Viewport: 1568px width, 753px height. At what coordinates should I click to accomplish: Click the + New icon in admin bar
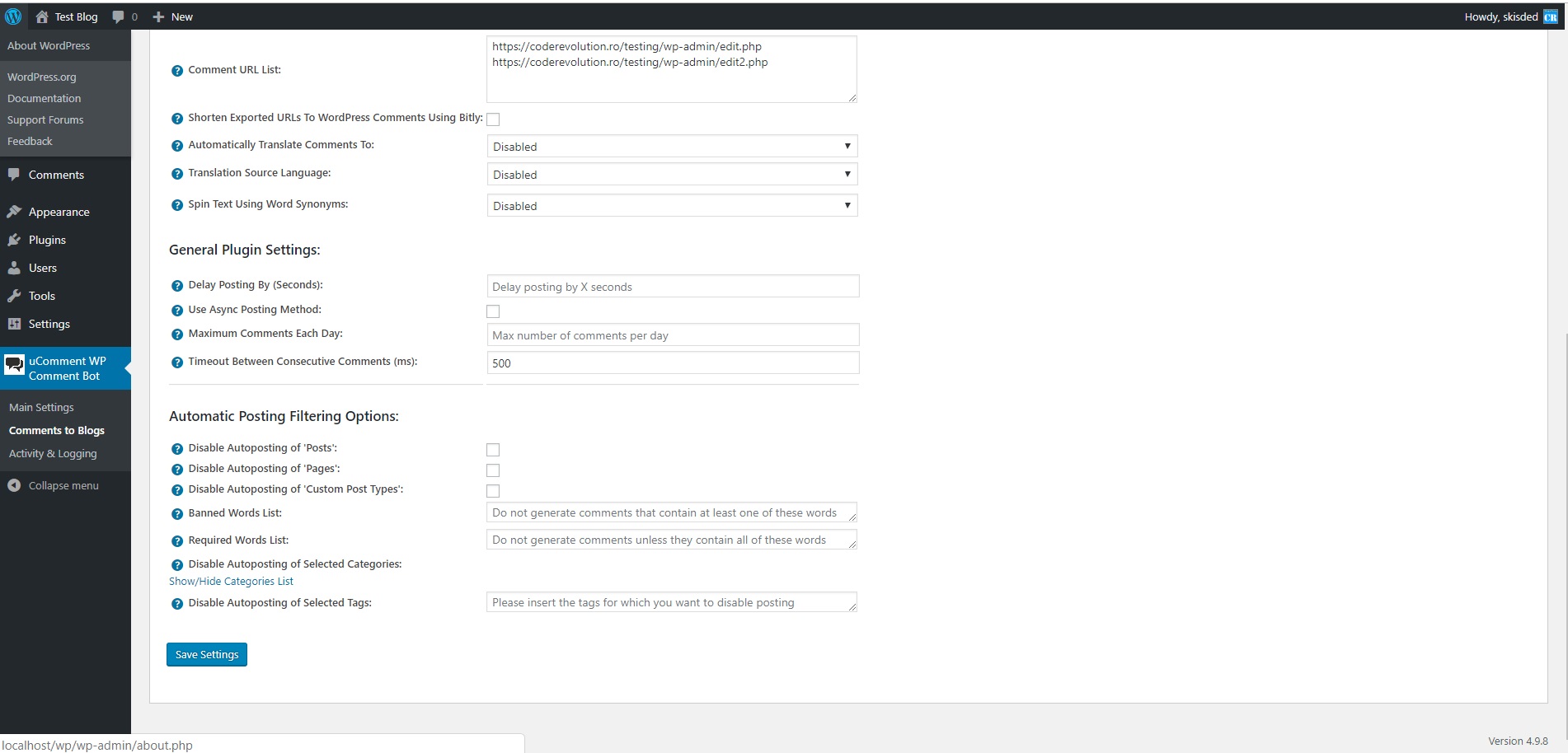point(157,16)
